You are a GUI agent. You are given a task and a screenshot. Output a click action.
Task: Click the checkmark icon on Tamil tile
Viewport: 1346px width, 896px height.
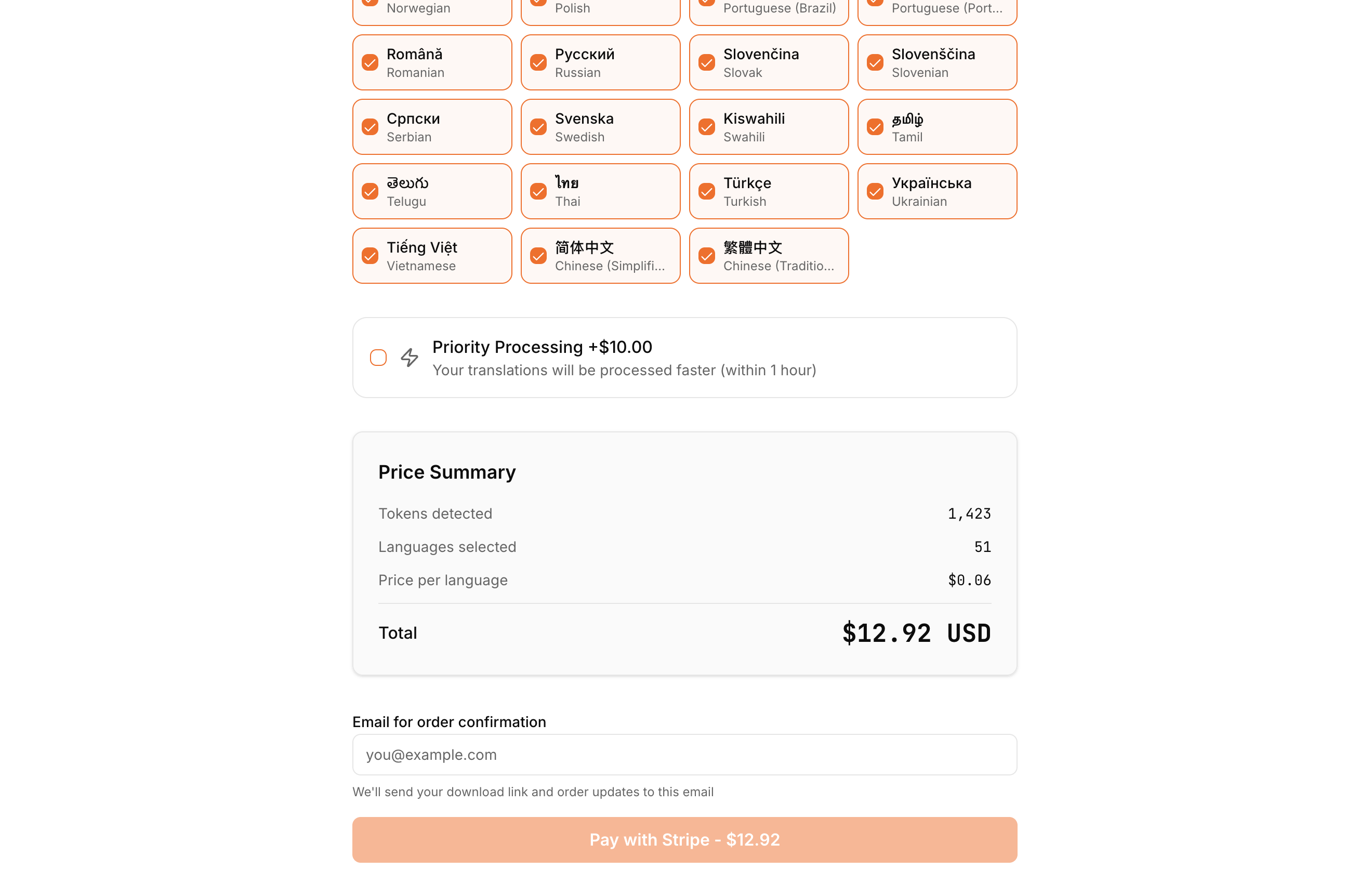874,126
